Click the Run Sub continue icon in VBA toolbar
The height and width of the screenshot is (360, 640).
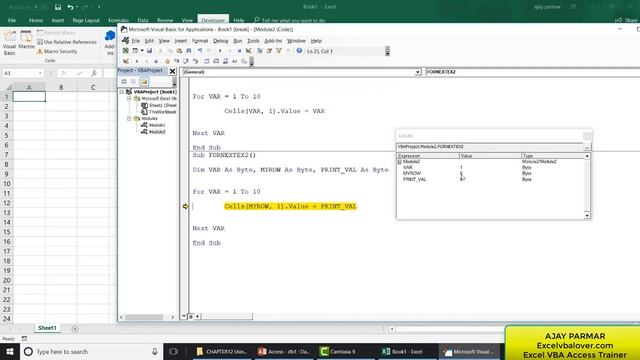click(220, 51)
